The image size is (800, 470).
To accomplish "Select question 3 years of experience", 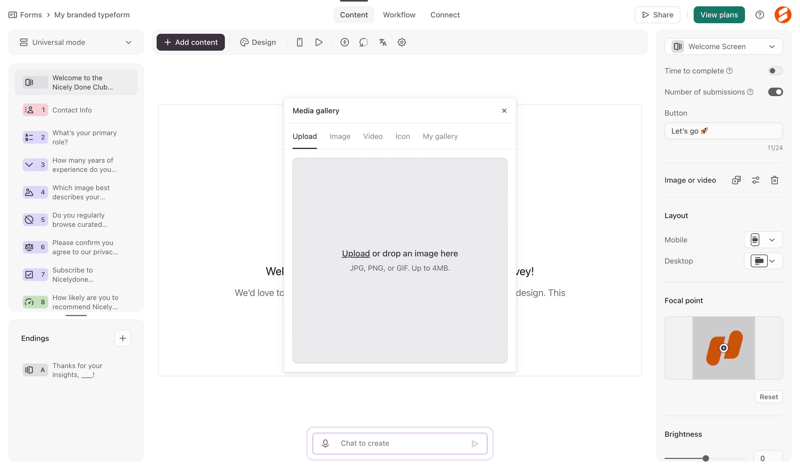I will (76, 165).
